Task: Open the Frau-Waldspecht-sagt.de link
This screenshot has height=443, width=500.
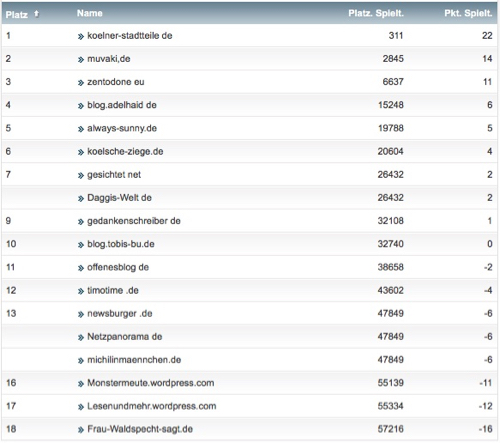Action: click(x=140, y=429)
